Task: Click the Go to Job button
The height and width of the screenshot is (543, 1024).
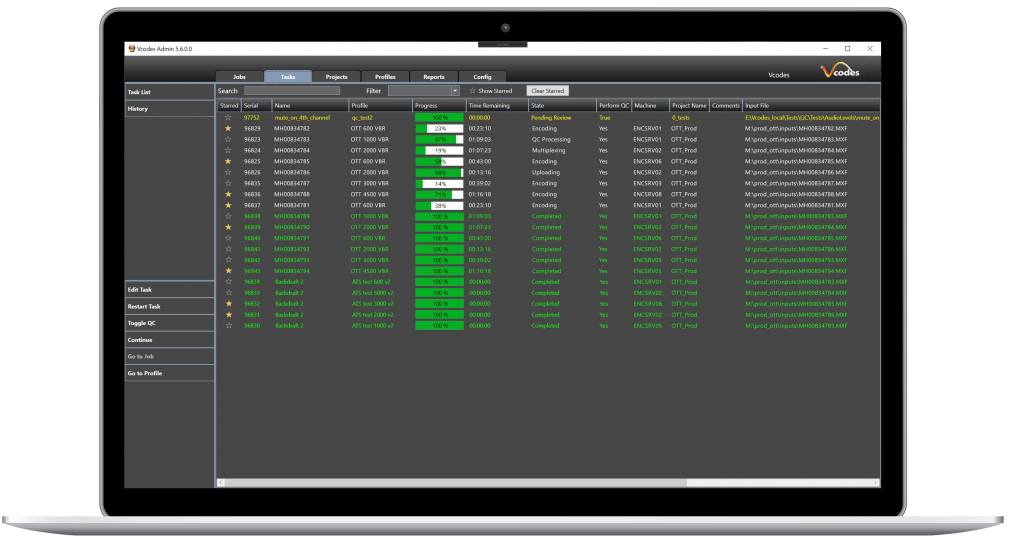Action: (x=169, y=356)
